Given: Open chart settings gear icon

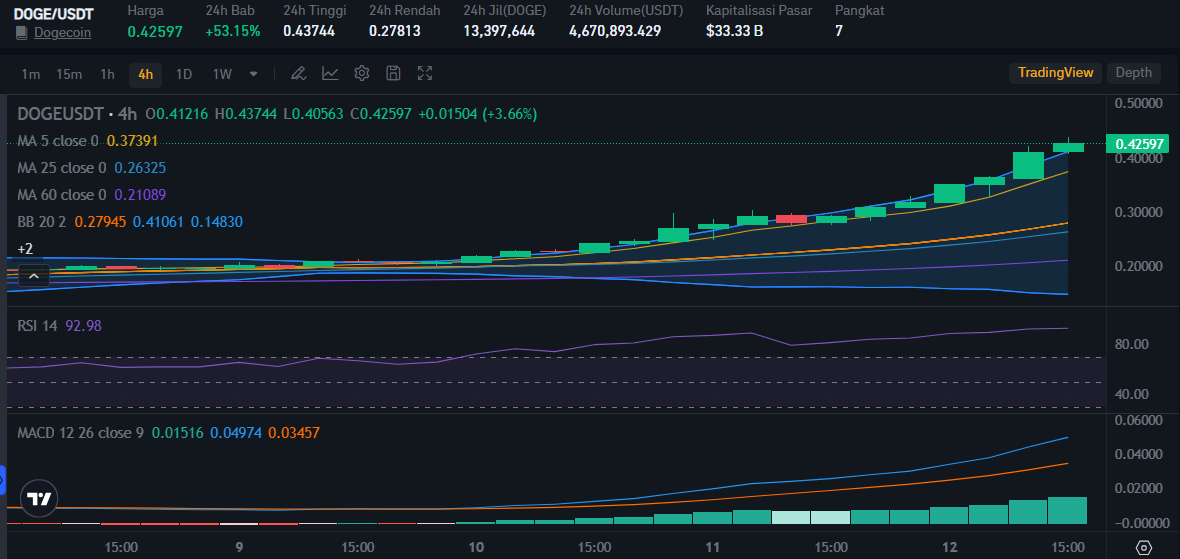Looking at the screenshot, I should coord(361,73).
